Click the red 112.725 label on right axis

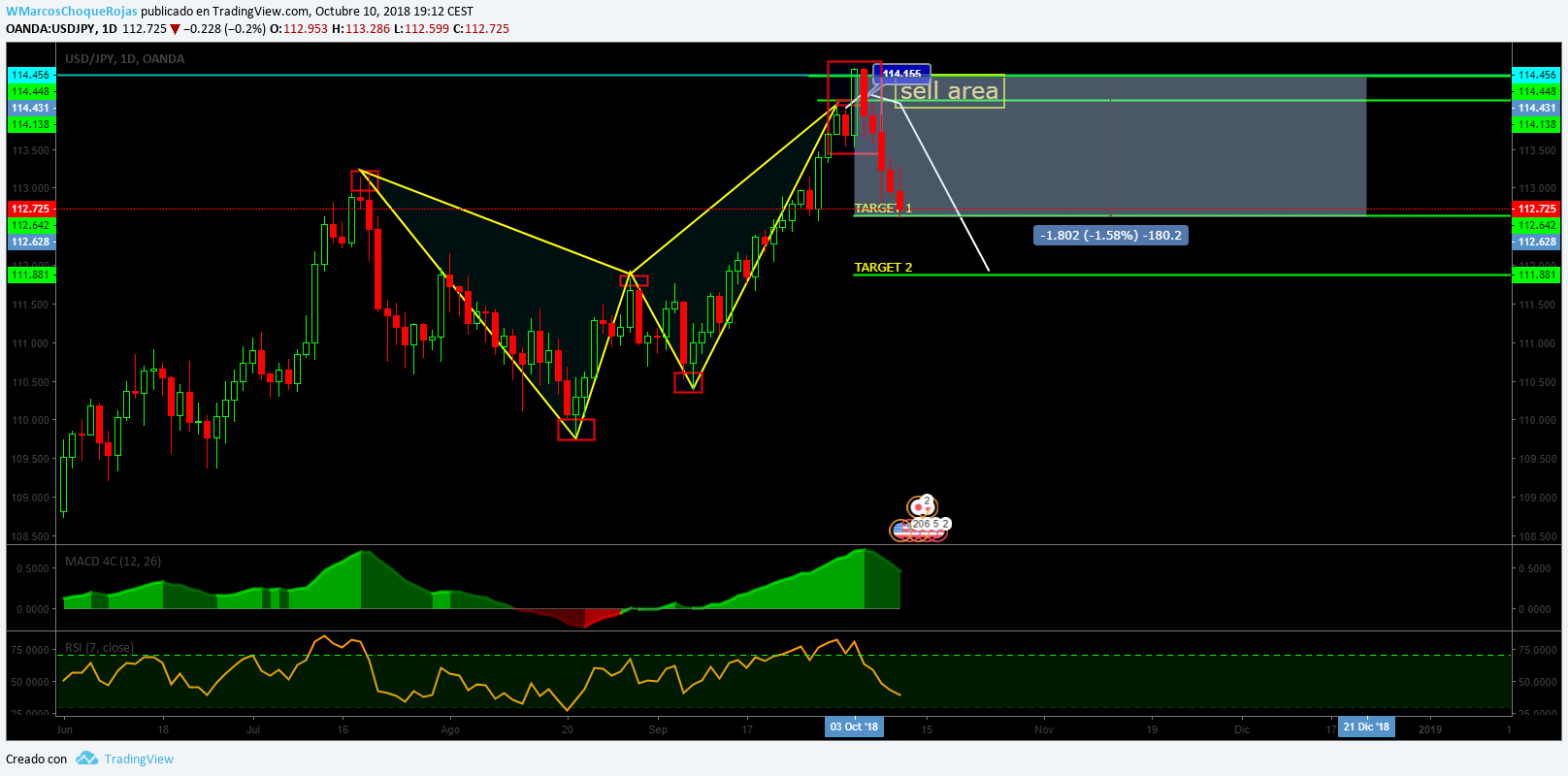pos(1537,209)
